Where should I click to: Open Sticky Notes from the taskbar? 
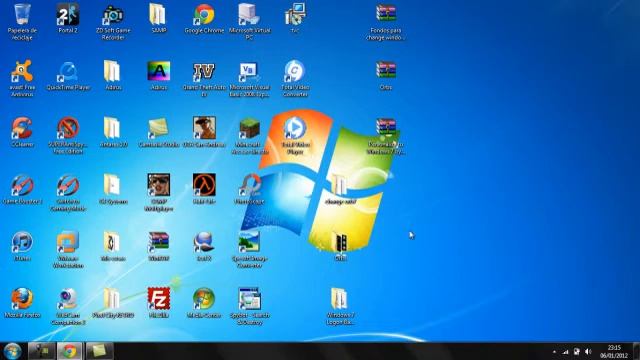99,351
